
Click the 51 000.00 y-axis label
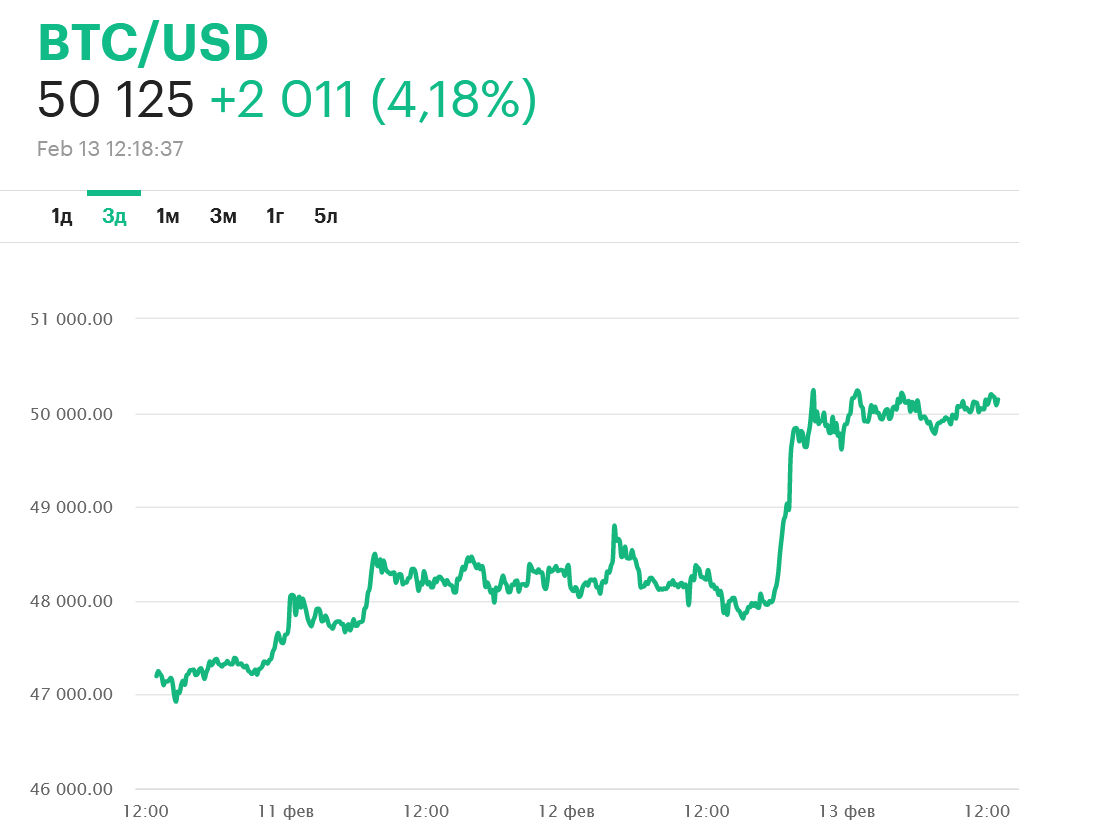(71, 320)
